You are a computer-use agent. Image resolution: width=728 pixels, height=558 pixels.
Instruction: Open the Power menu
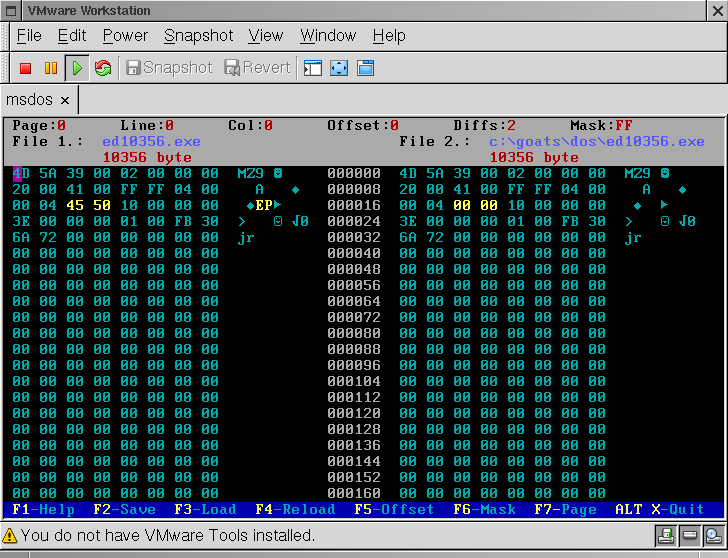[x=125, y=36]
